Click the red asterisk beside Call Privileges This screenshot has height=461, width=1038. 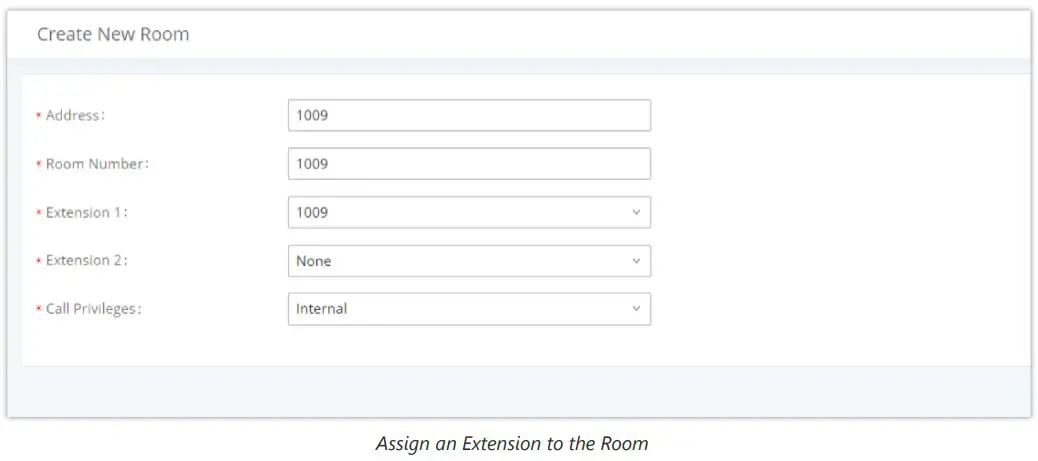click(38, 311)
